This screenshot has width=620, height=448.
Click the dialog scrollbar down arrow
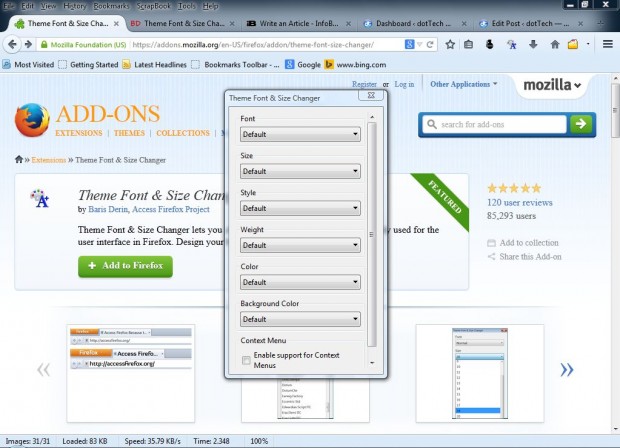(372, 363)
